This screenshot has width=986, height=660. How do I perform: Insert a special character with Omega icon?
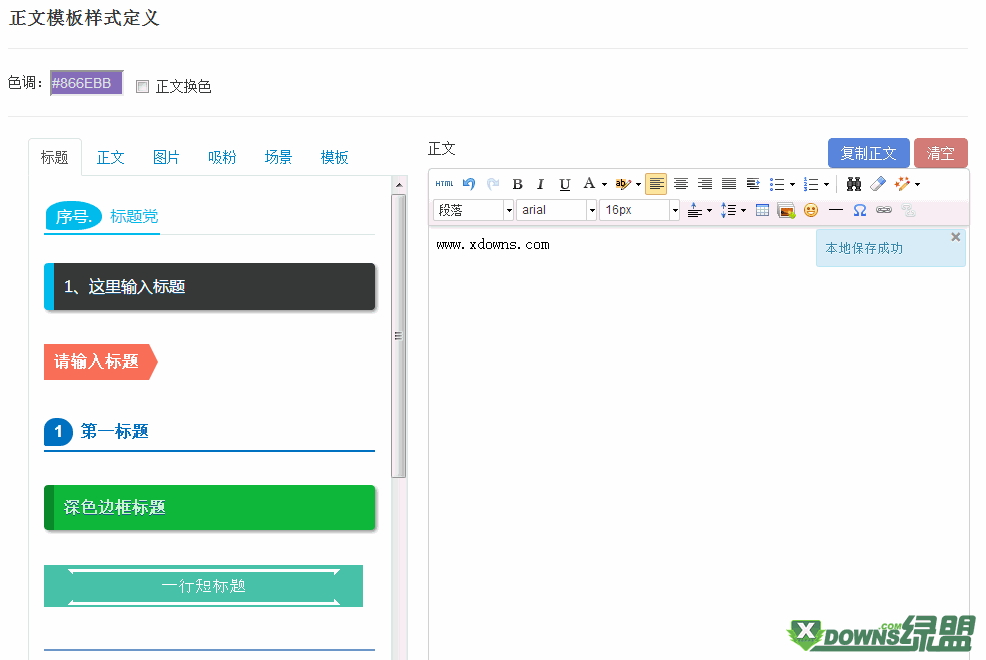[860, 210]
